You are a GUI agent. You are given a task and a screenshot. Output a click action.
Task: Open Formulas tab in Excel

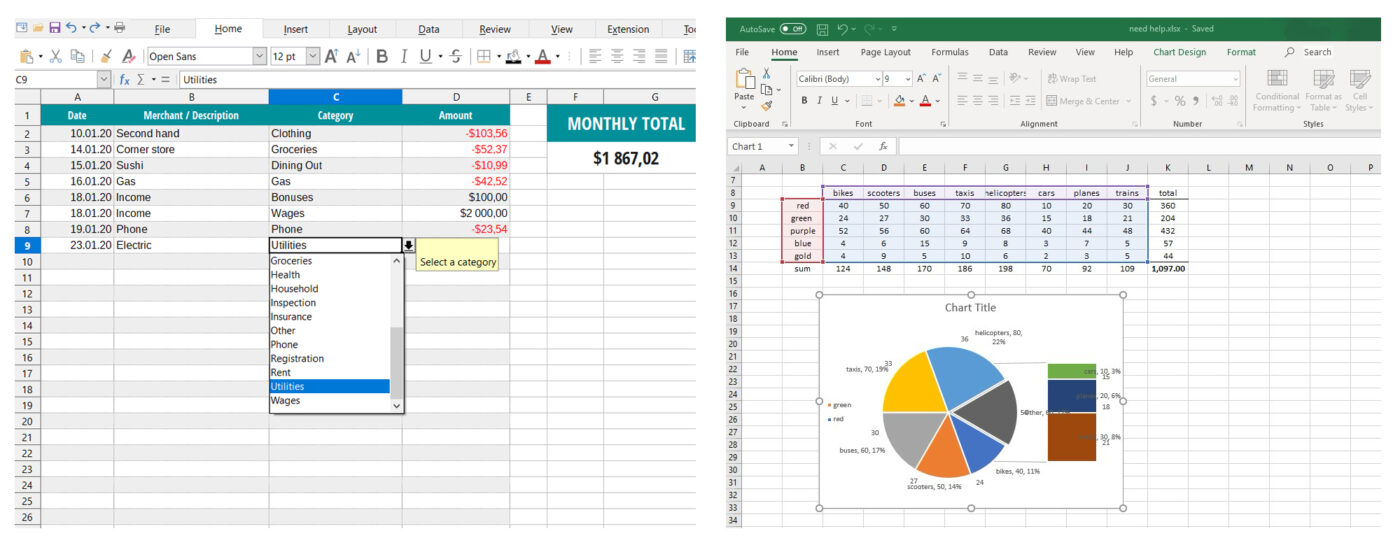tap(949, 52)
